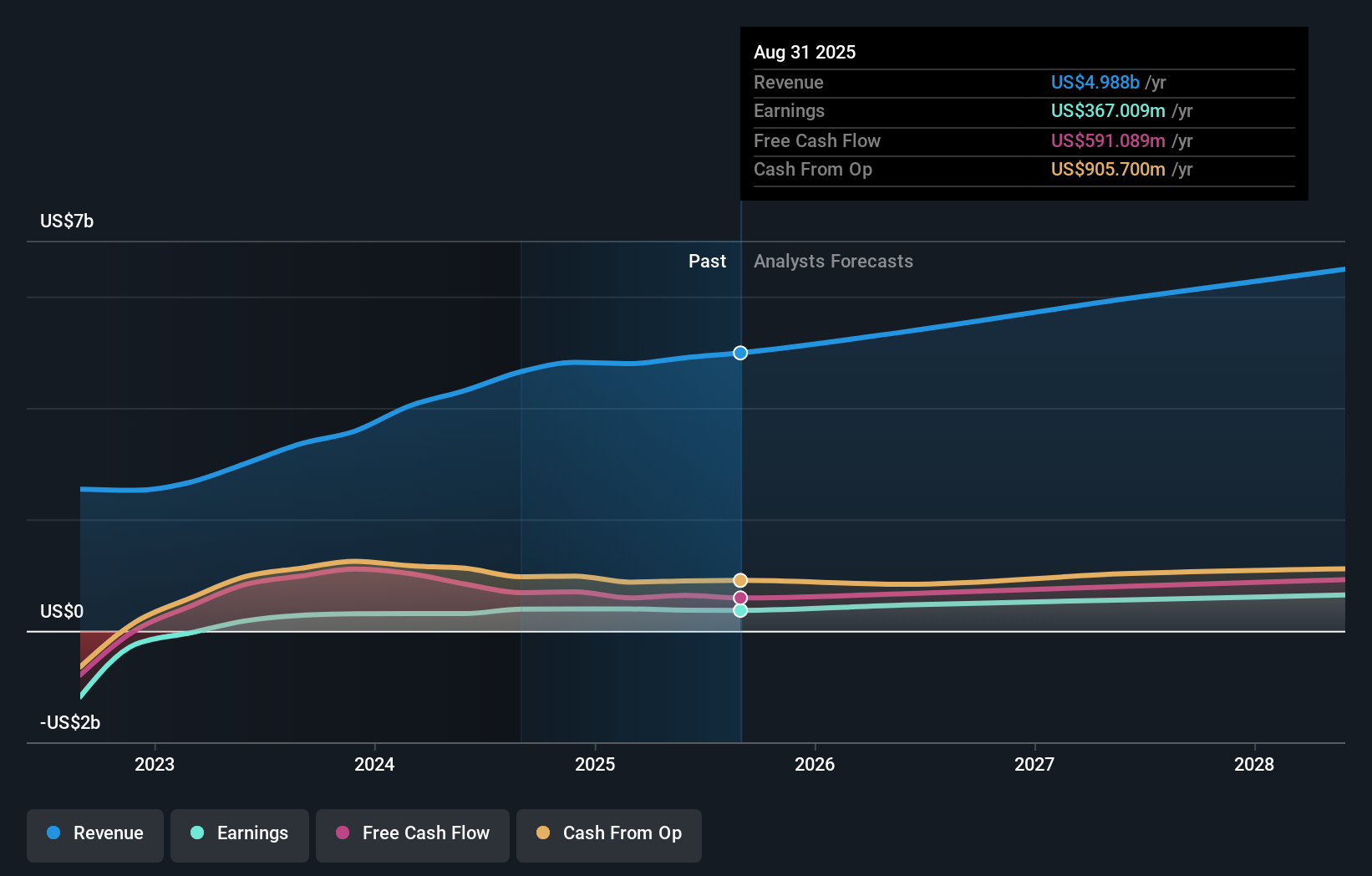Click the orange Cash From Op legend dot

[542, 833]
